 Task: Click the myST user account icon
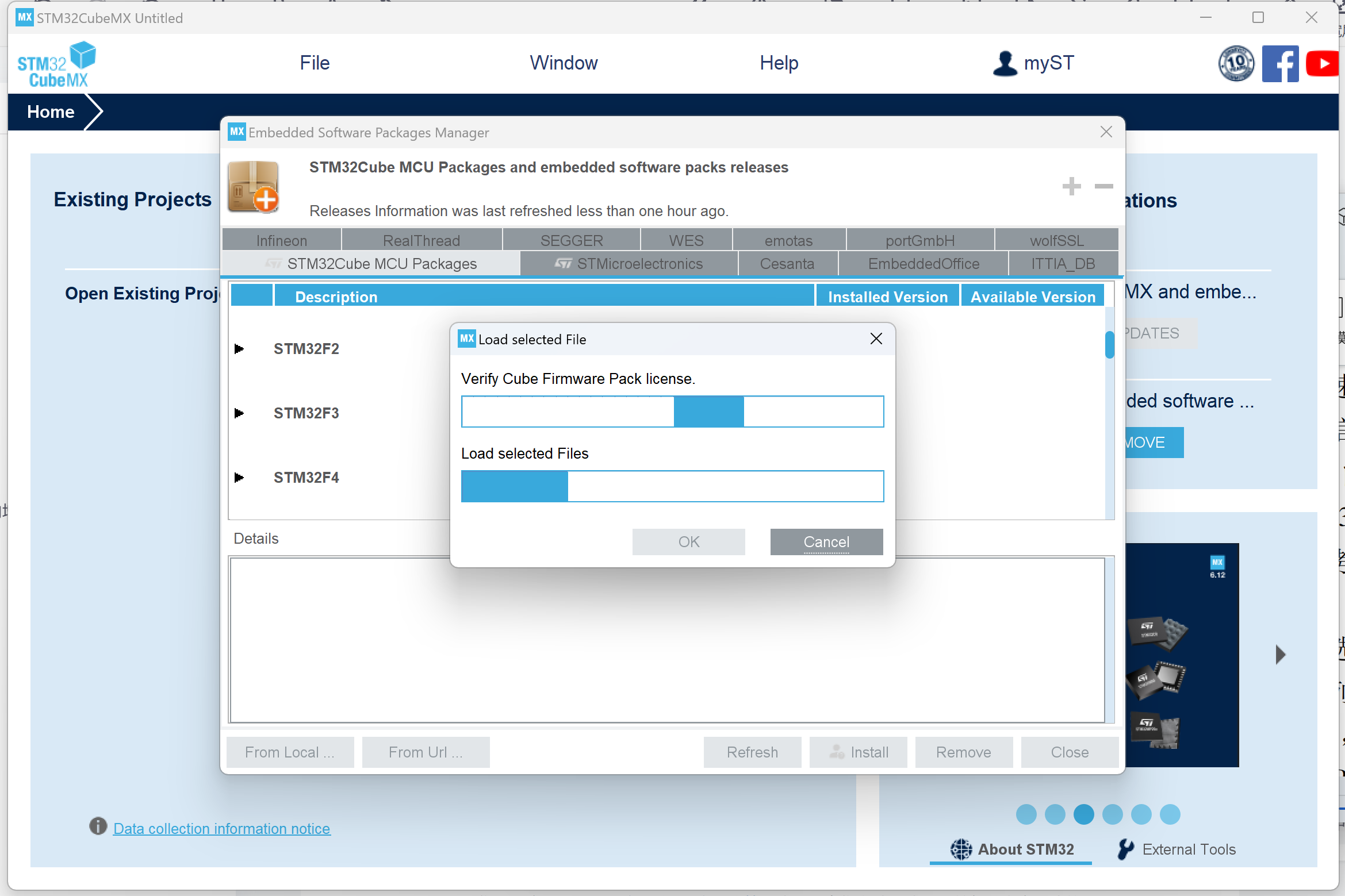point(1005,63)
